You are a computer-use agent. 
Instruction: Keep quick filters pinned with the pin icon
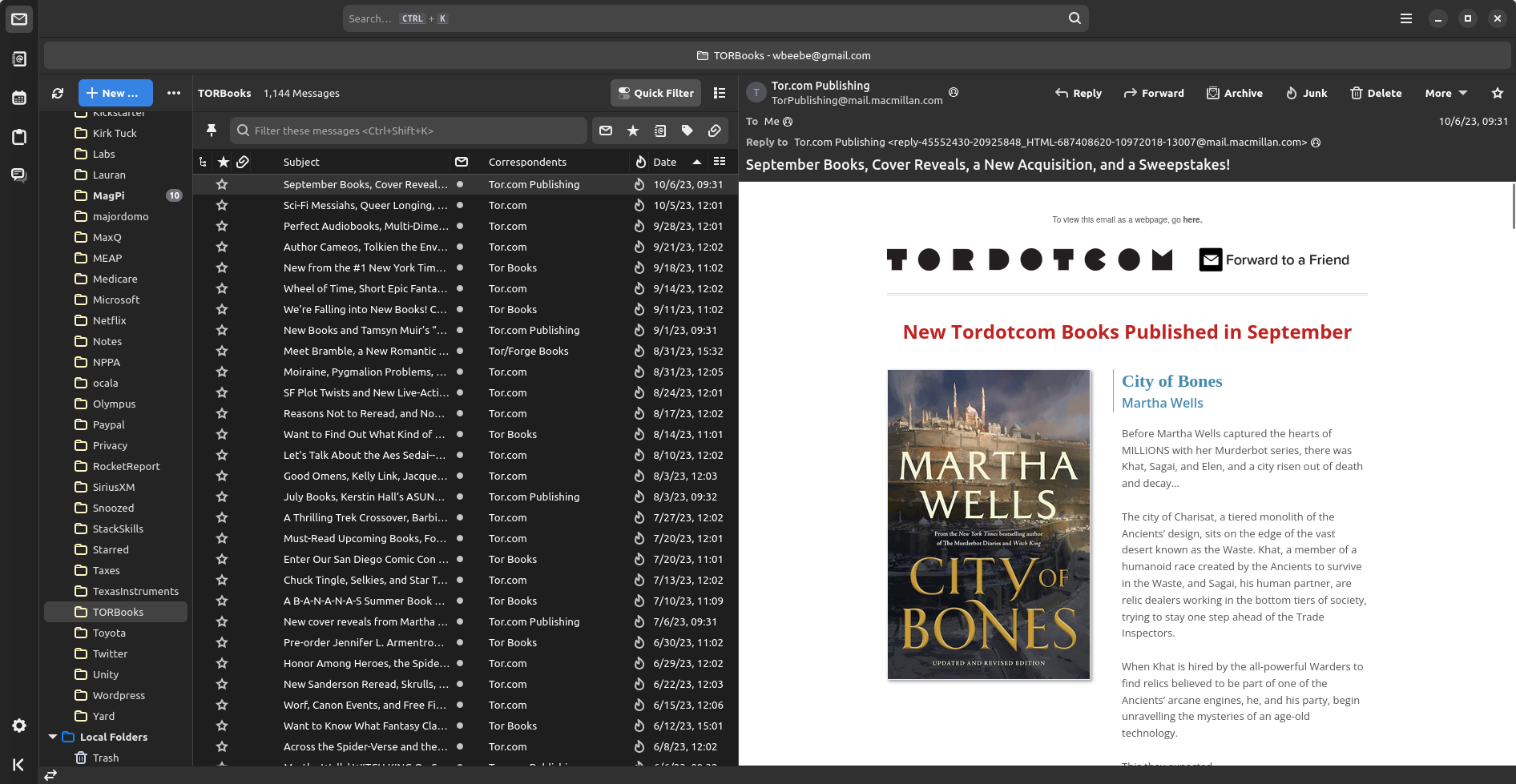212,131
